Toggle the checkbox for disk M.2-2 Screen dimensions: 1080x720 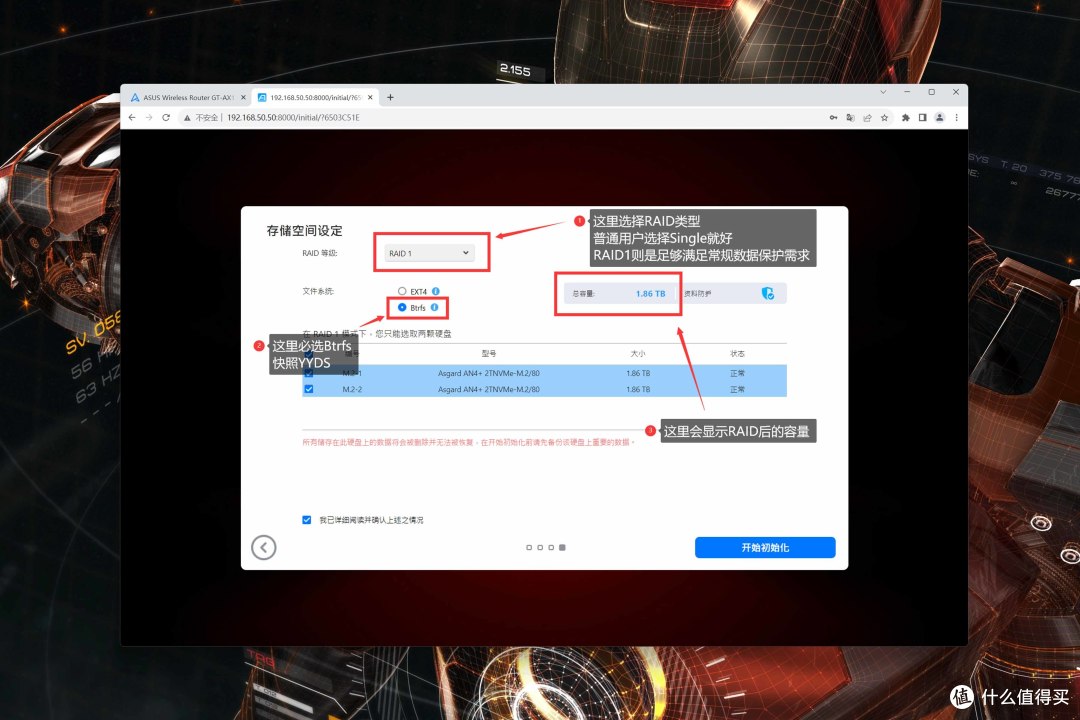coord(309,389)
